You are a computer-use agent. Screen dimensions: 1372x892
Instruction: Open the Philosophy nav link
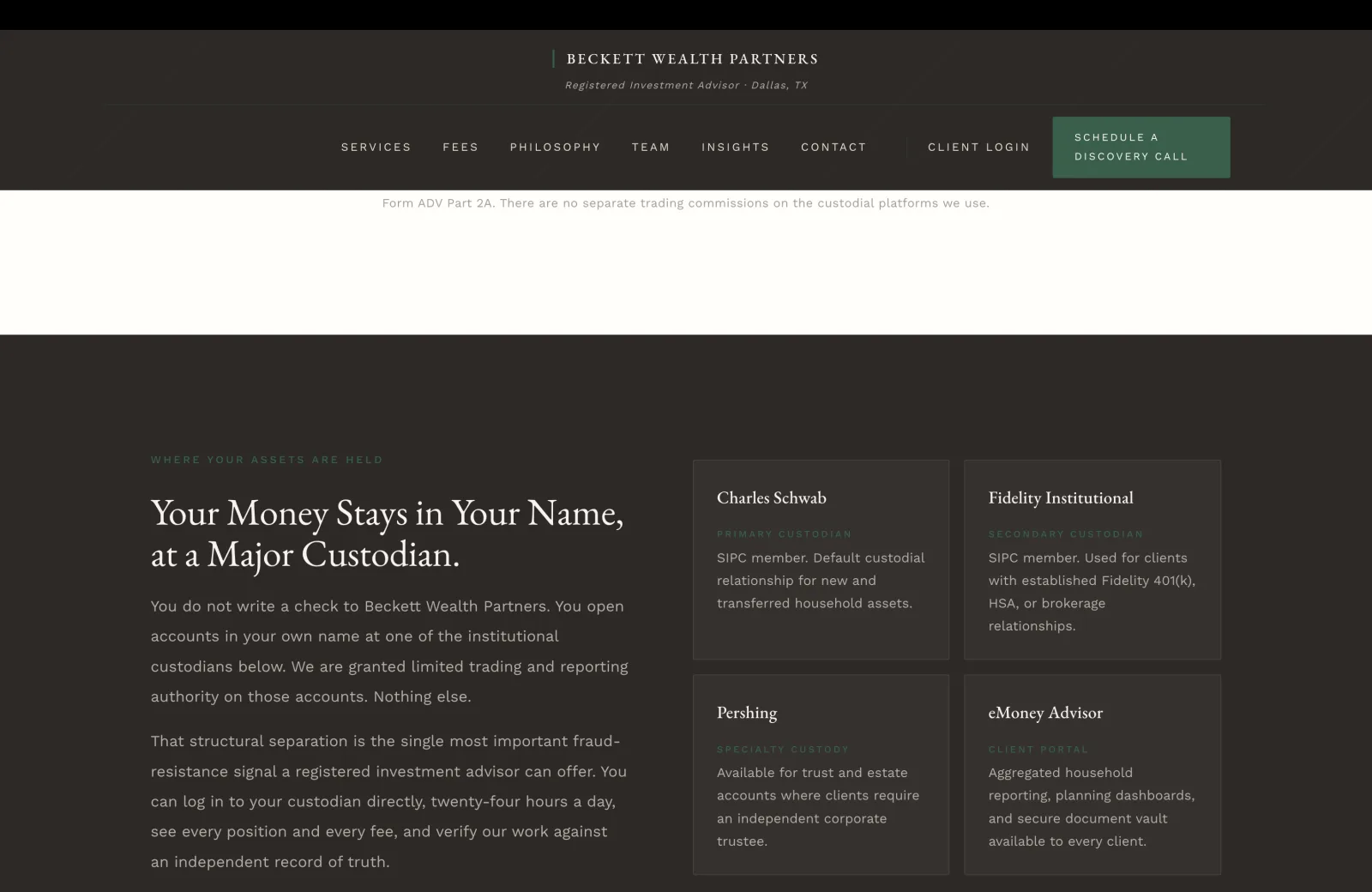pyautogui.click(x=555, y=148)
